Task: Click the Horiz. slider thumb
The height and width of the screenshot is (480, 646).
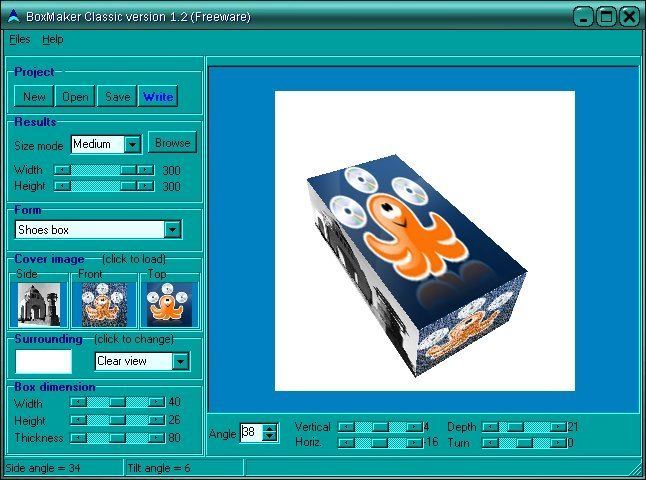Action: (380, 443)
